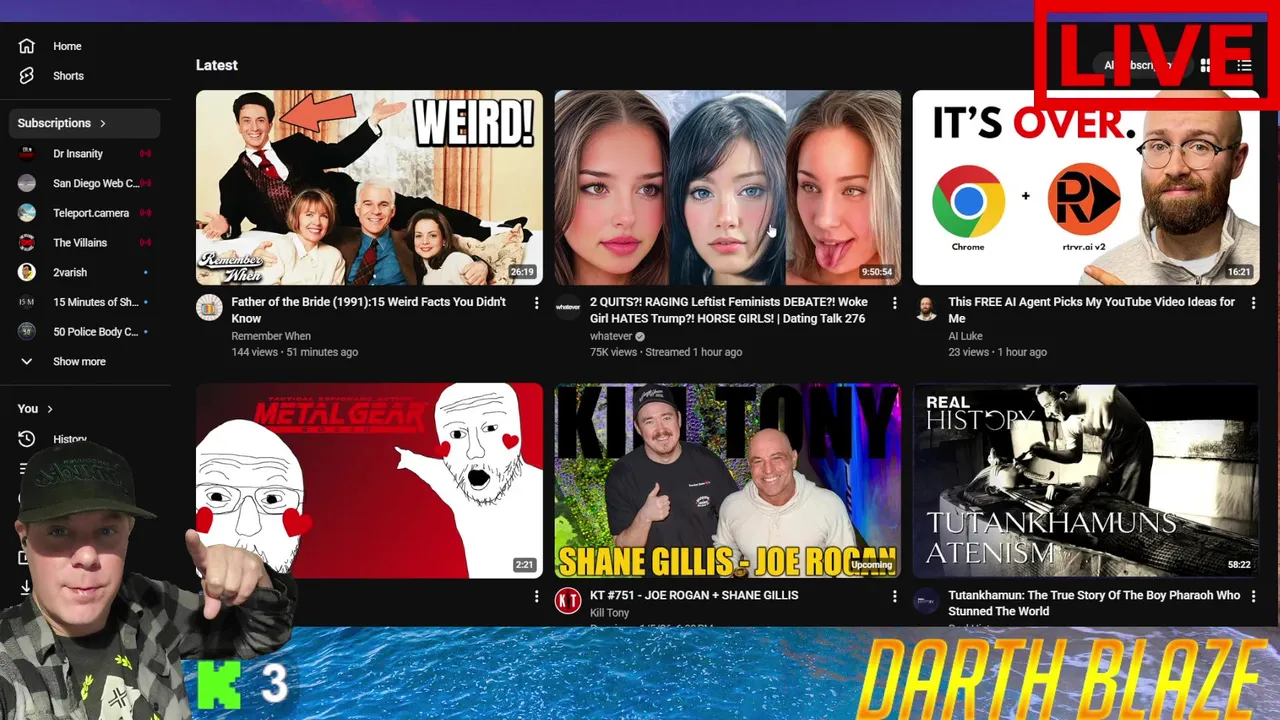Open Remember When channel avatar
This screenshot has height=720, width=1280.
coord(209,307)
